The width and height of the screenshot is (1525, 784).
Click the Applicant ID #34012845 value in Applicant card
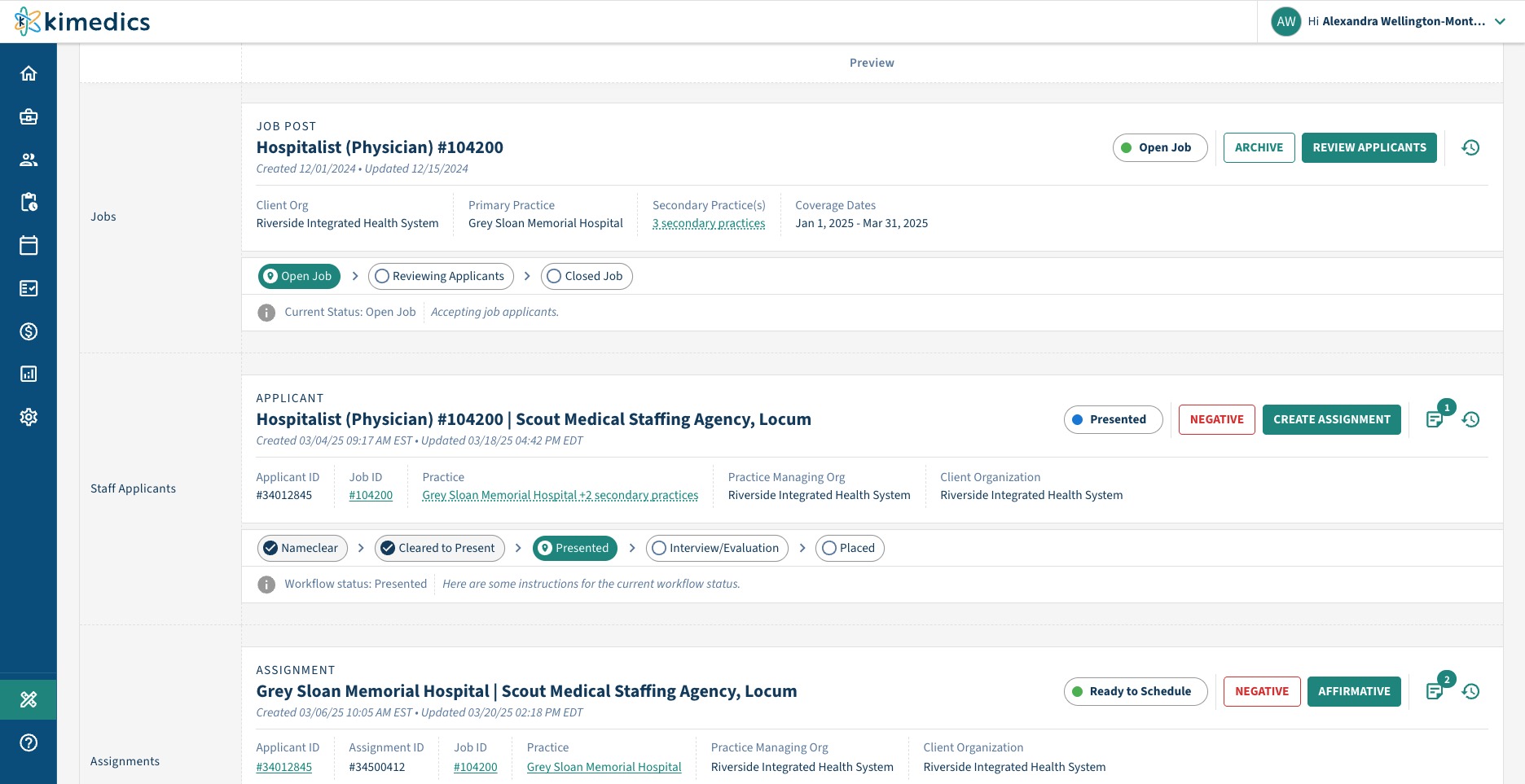[284, 495]
